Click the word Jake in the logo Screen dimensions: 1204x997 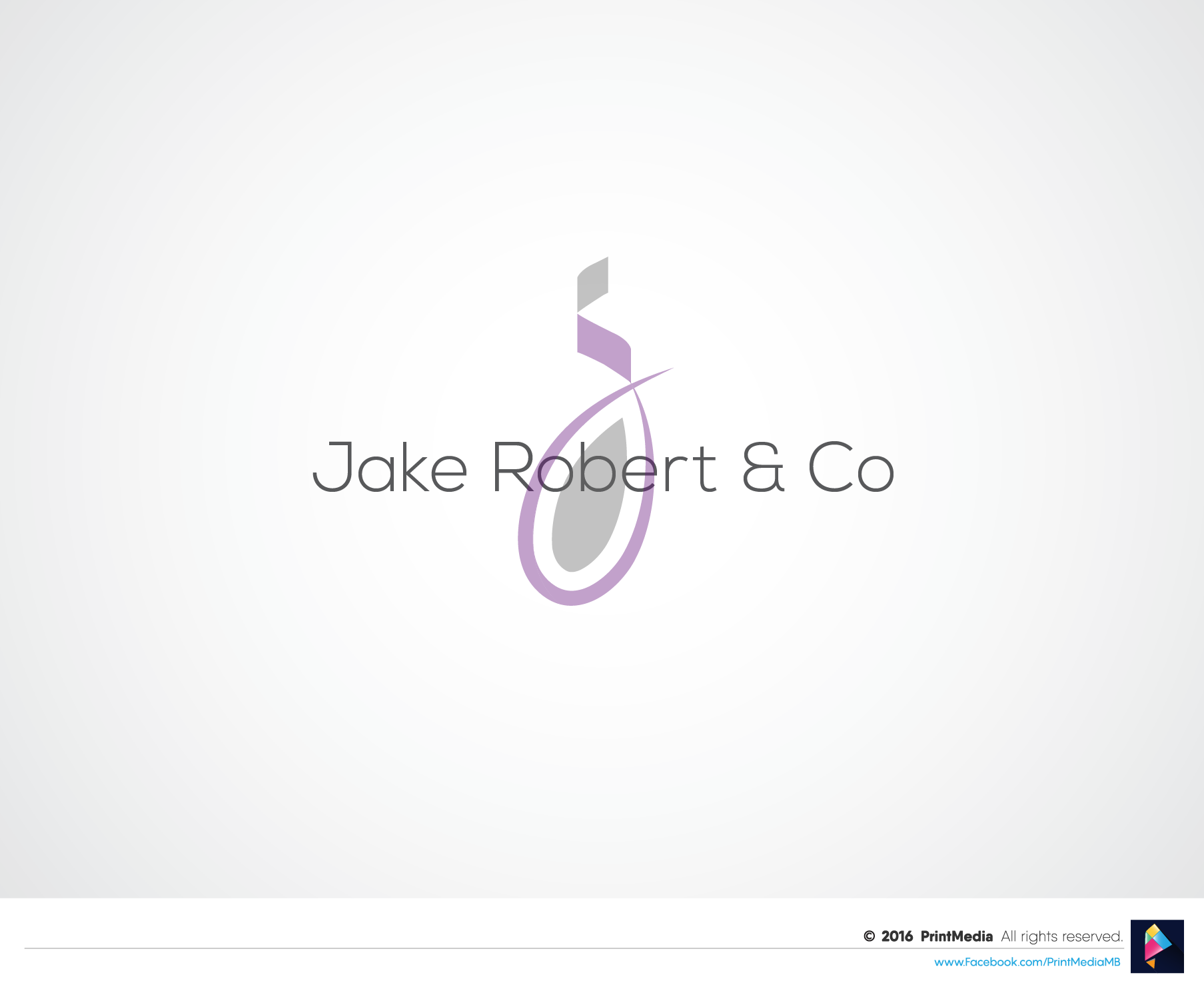pos(390,468)
